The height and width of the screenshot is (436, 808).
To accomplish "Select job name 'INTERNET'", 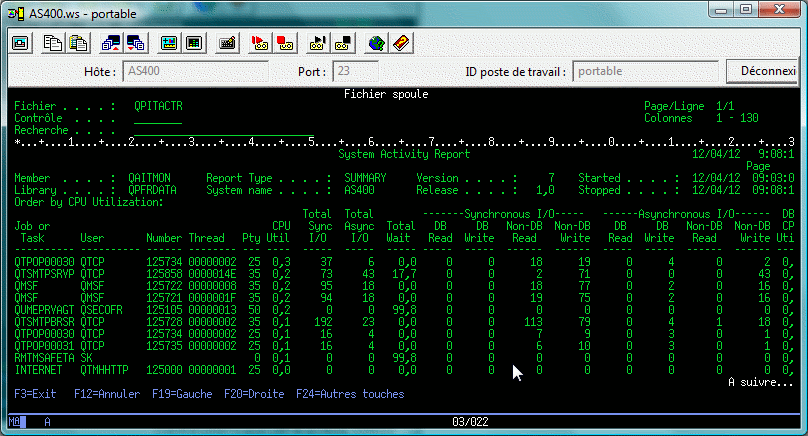I will [38, 370].
